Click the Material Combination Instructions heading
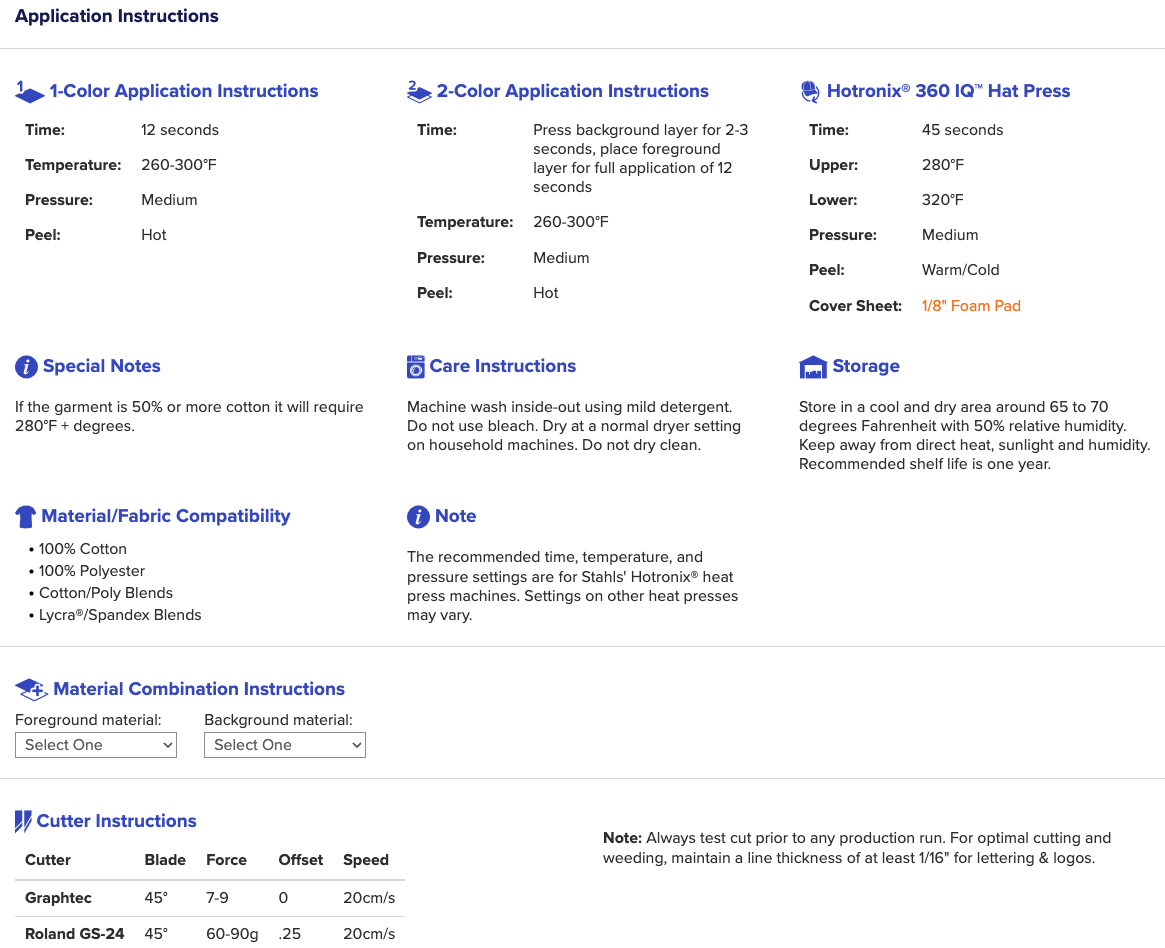This screenshot has height=948, width=1165. pyautogui.click(x=199, y=689)
